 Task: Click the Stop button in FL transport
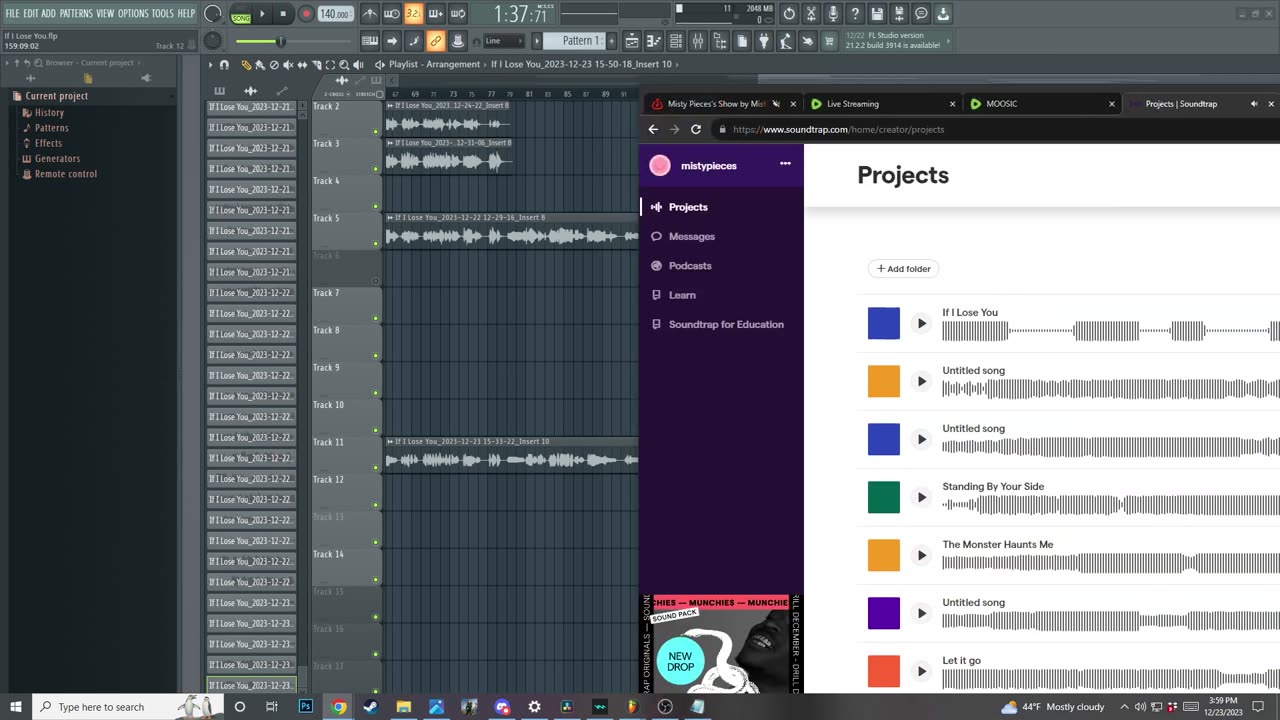pyautogui.click(x=283, y=14)
